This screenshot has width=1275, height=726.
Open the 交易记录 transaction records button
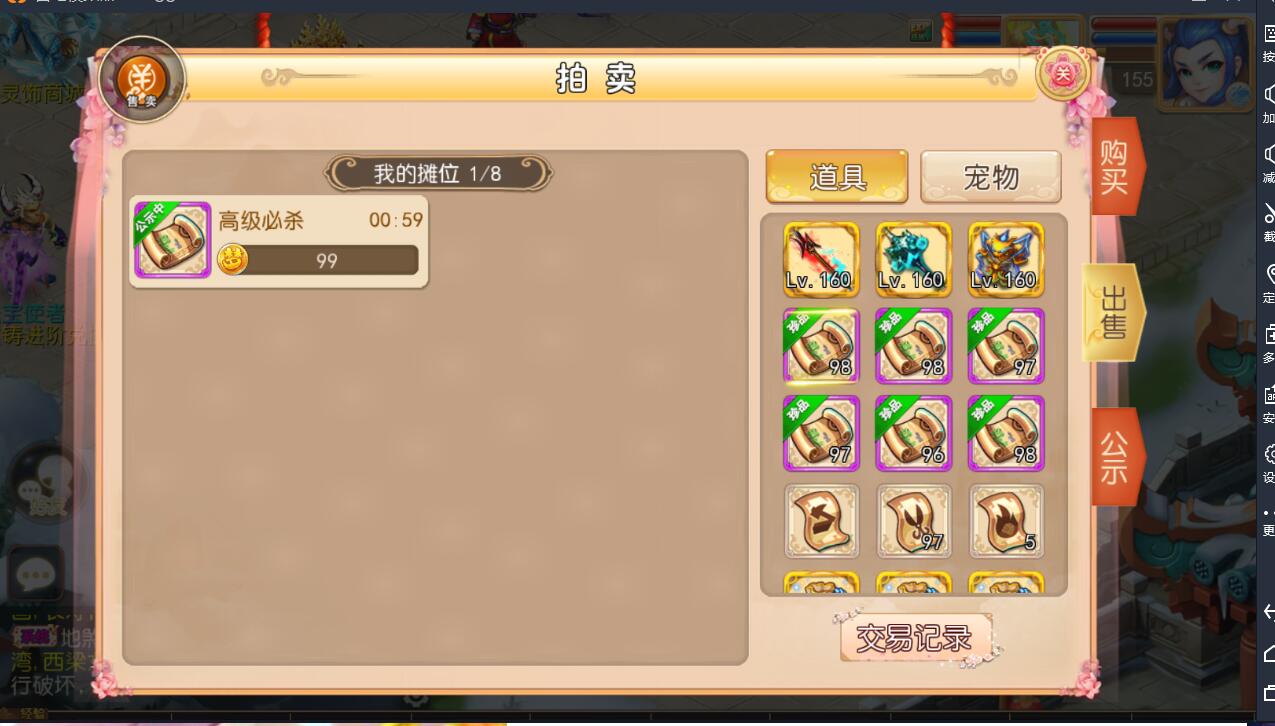point(915,638)
